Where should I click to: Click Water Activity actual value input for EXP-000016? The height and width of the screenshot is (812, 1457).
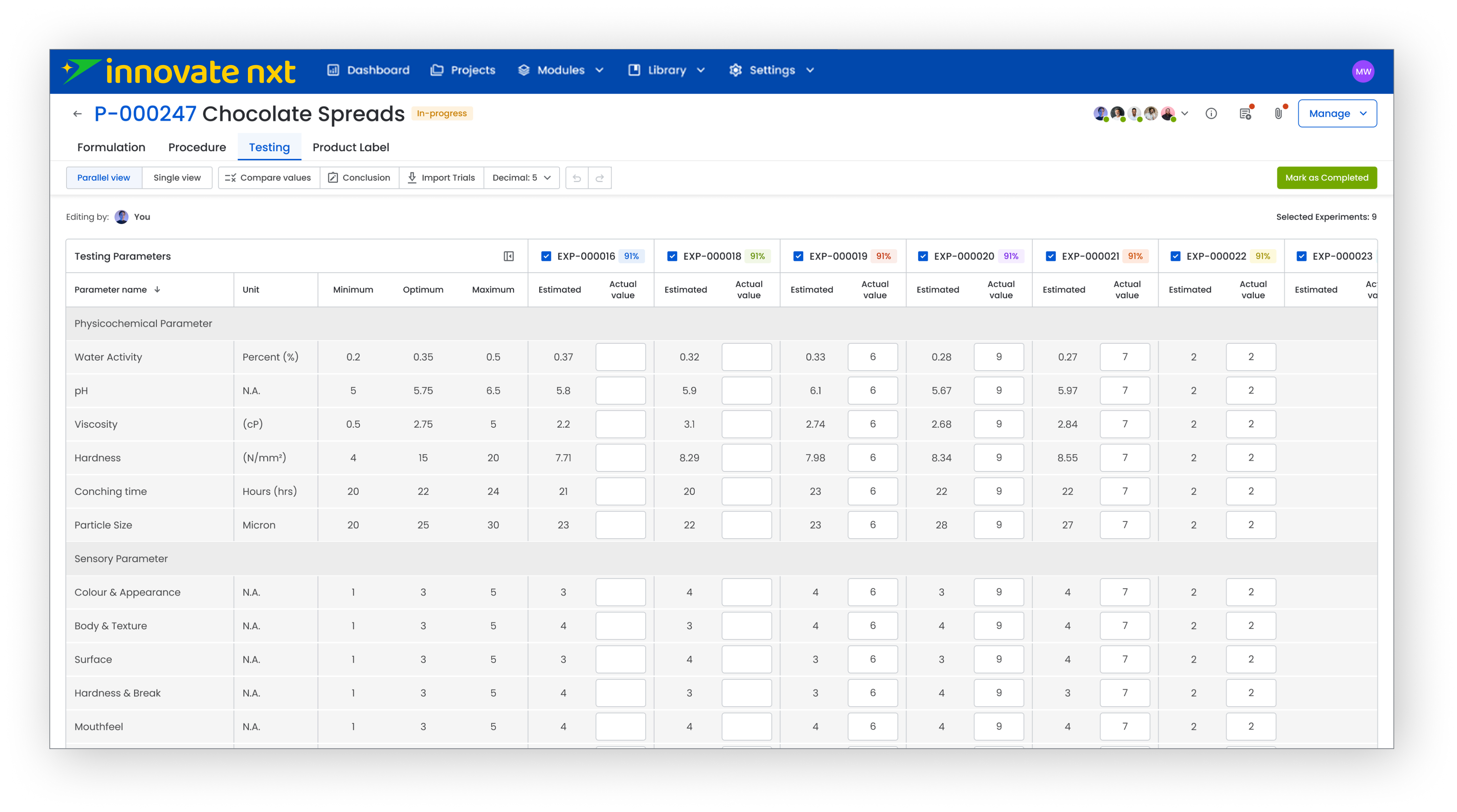tap(620, 357)
